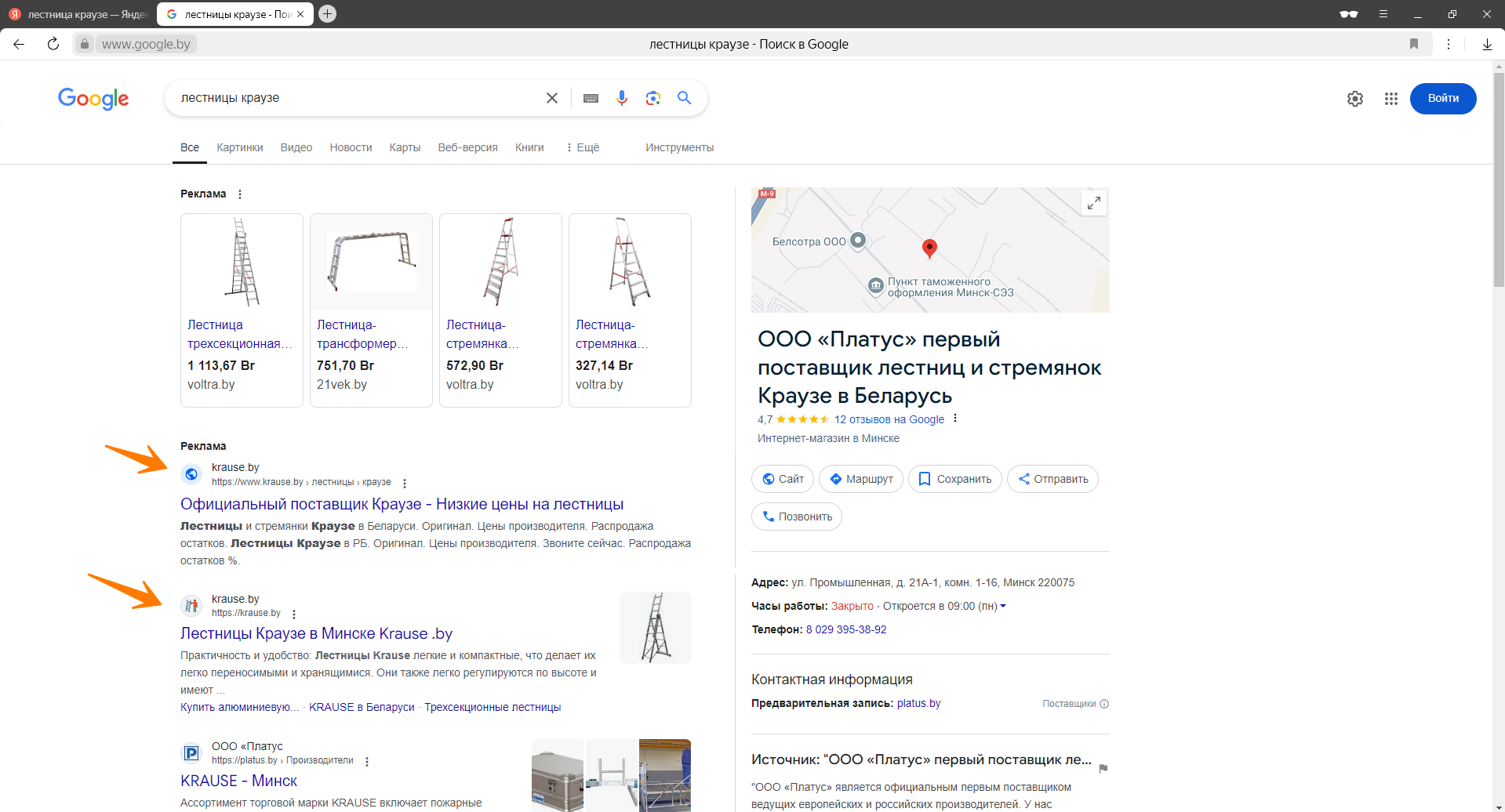Viewport: 1505px width, 812px height.
Task: Open Лестницы Краузе в Минске Krause .by
Action: coord(316,633)
